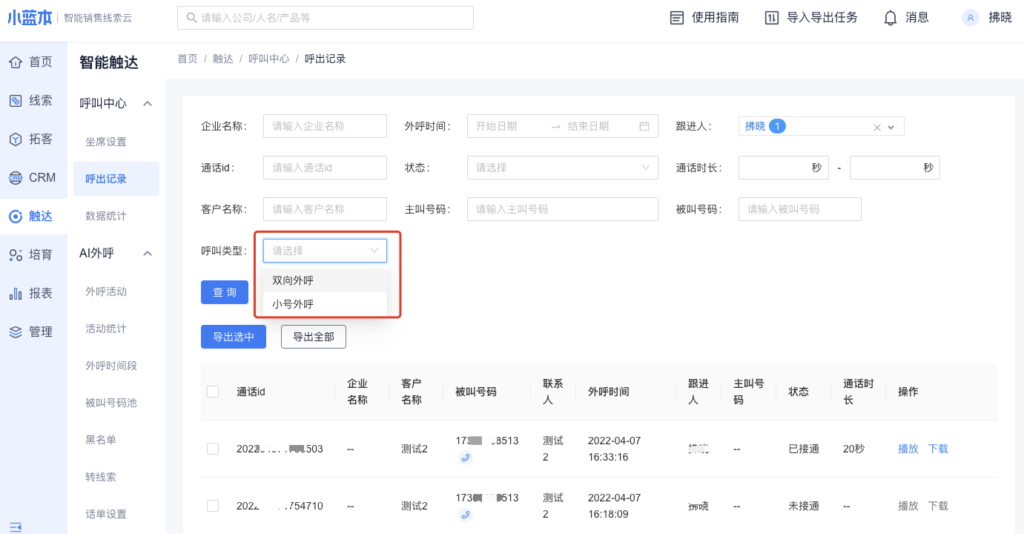Open the CRM sidebar icon
Image resolution: width=1024 pixels, height=534 pixels.
tap(16, 178)
